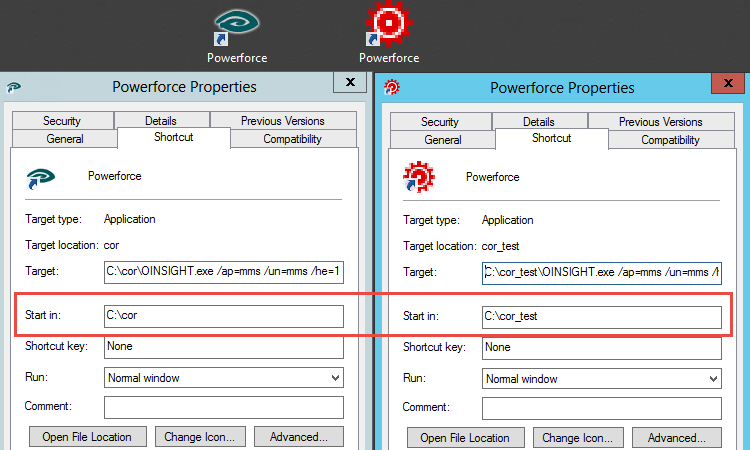Close the right Powerforce Properties window
Viewport: 750px width, 450px height.
click(728, 83)
